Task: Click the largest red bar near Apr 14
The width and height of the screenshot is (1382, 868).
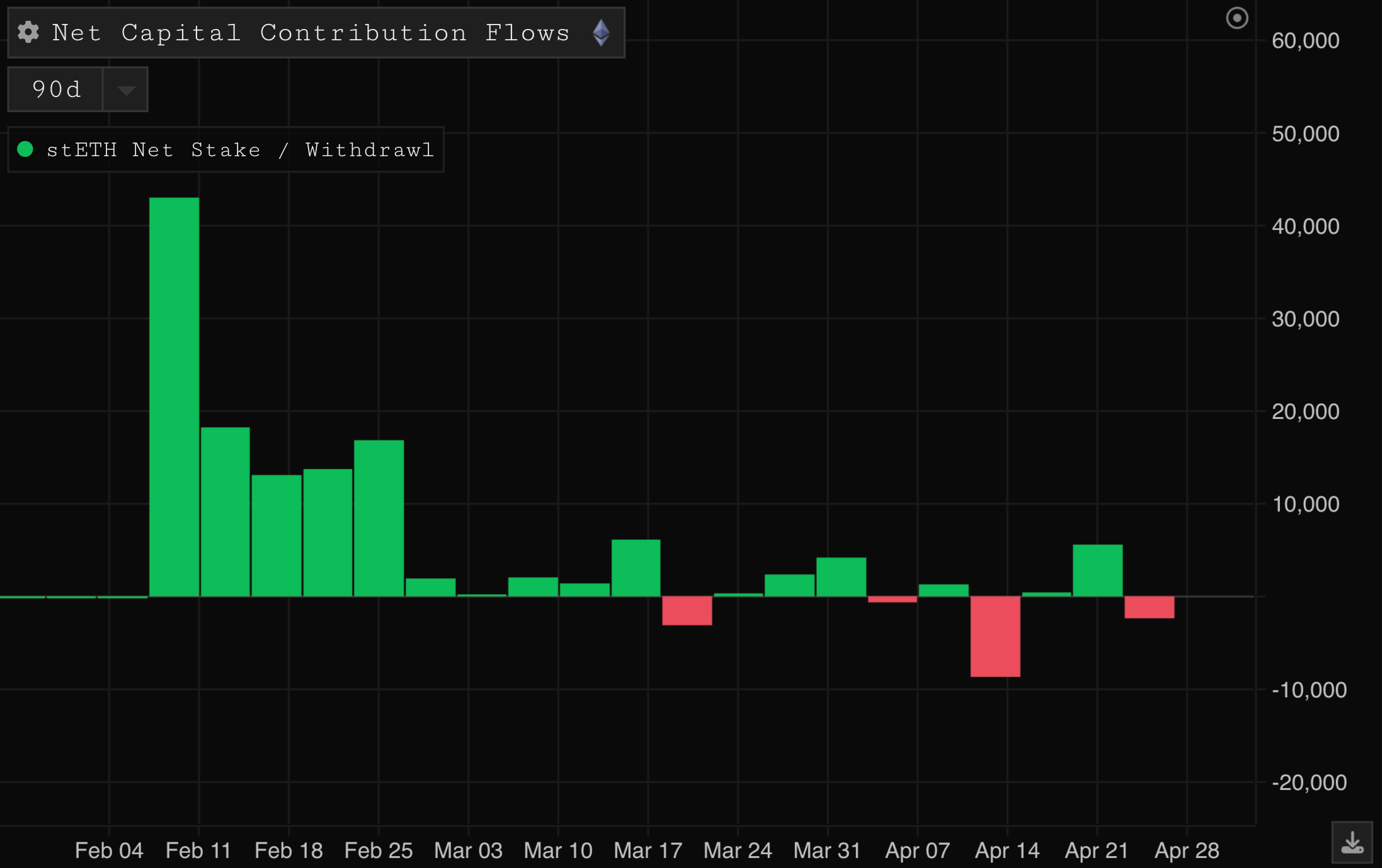Action: (995, 636)
